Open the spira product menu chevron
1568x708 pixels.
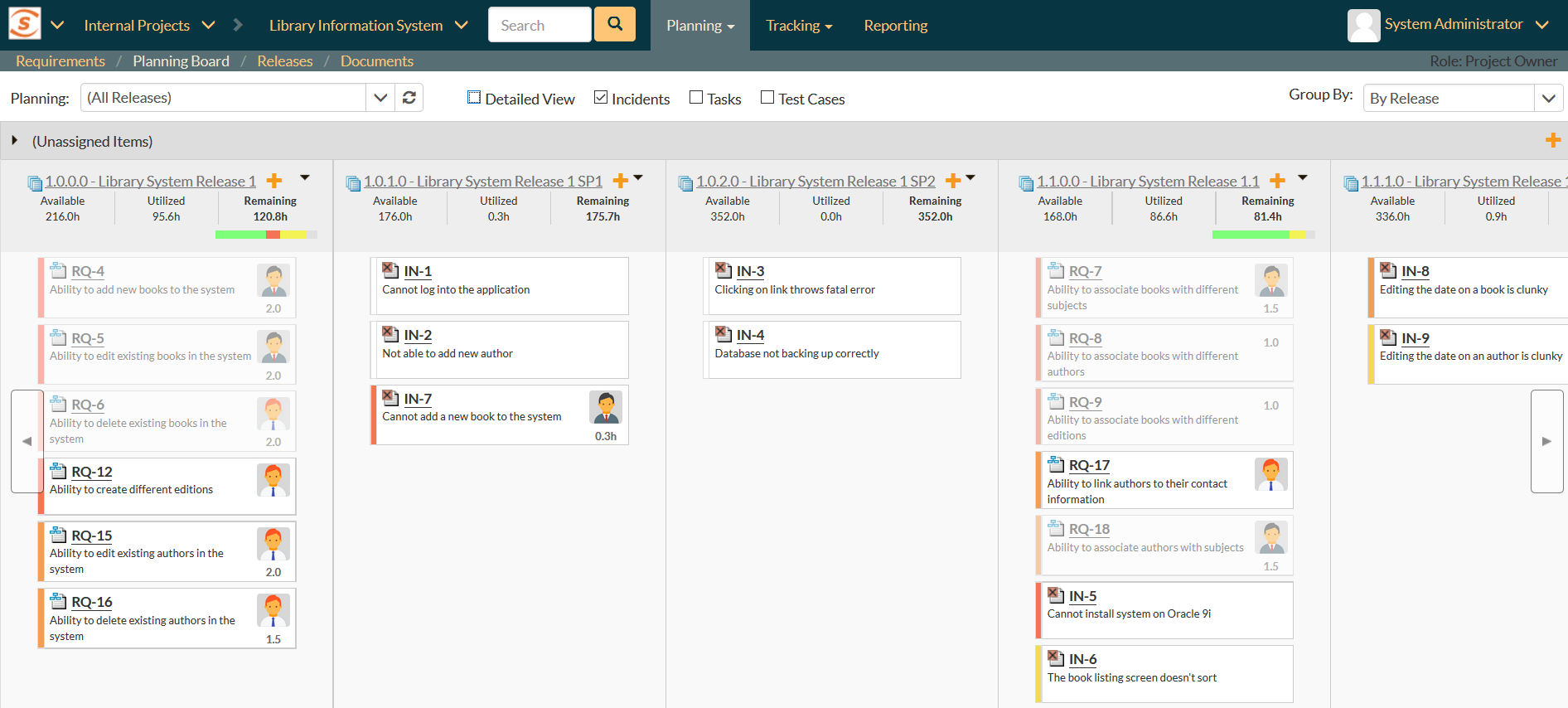point(57,25)
